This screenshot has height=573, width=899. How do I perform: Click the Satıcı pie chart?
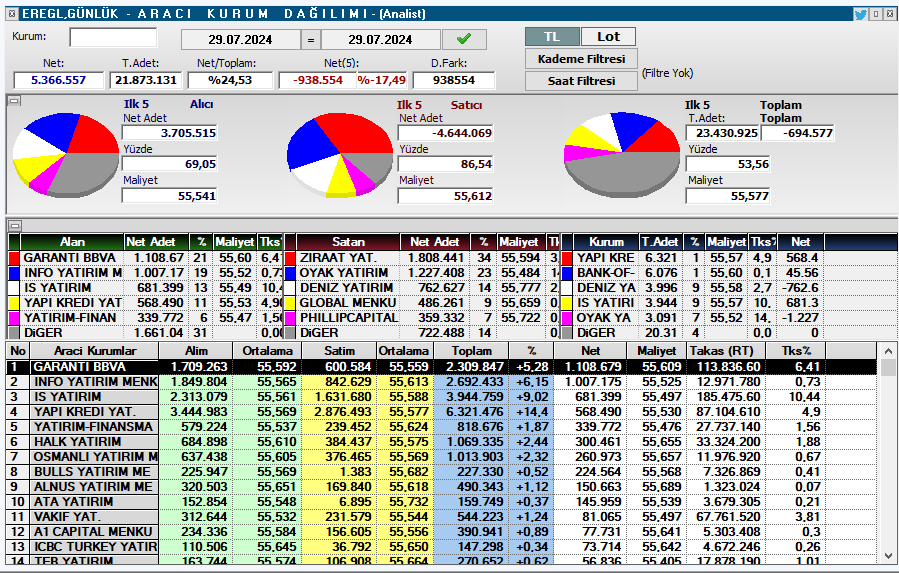340,155
